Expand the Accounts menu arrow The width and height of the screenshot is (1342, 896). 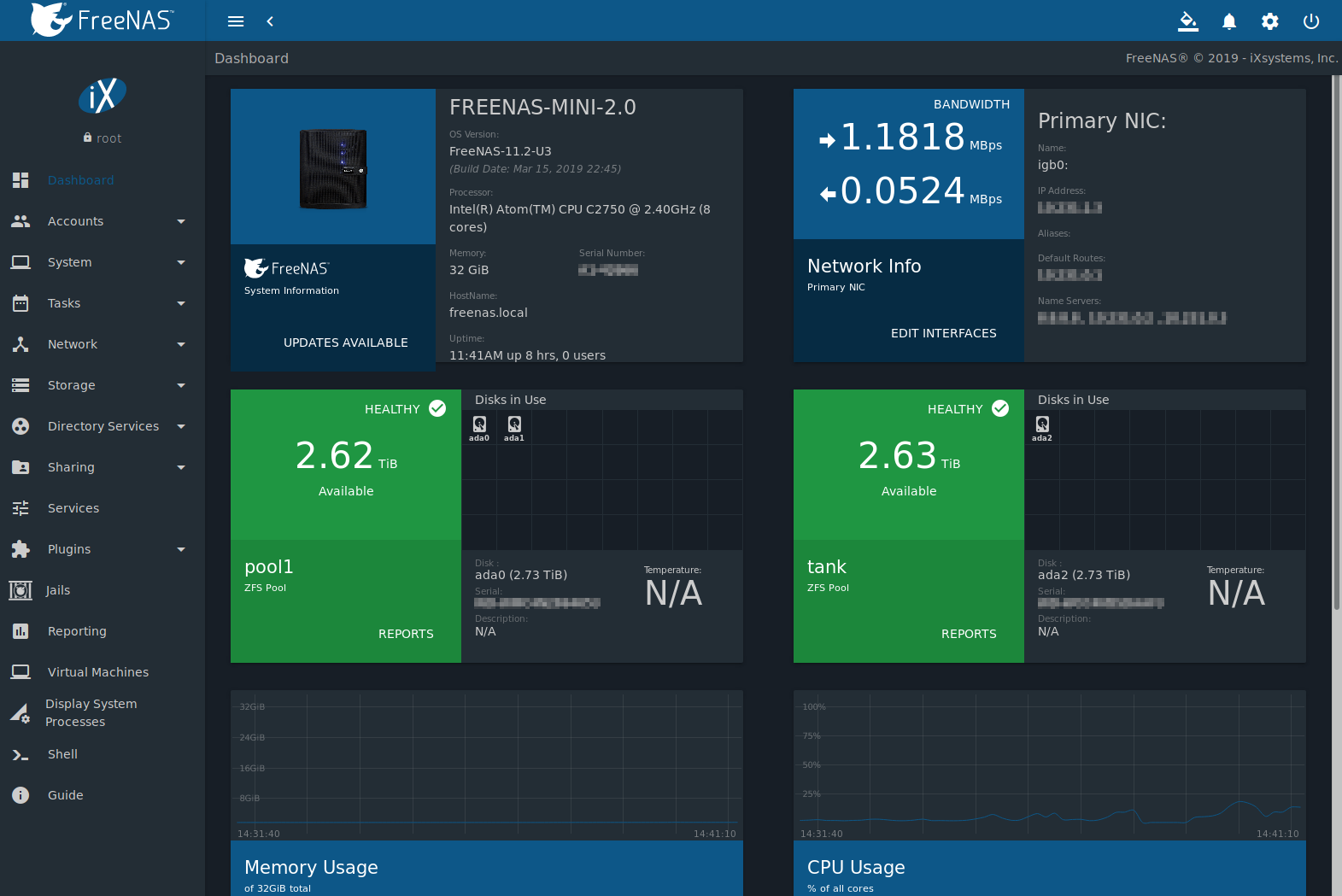(181, 221)
